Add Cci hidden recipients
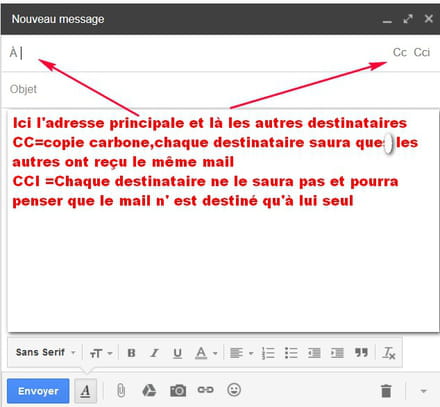Viewport: 440px width, 407px height. [x=422, y=52]
